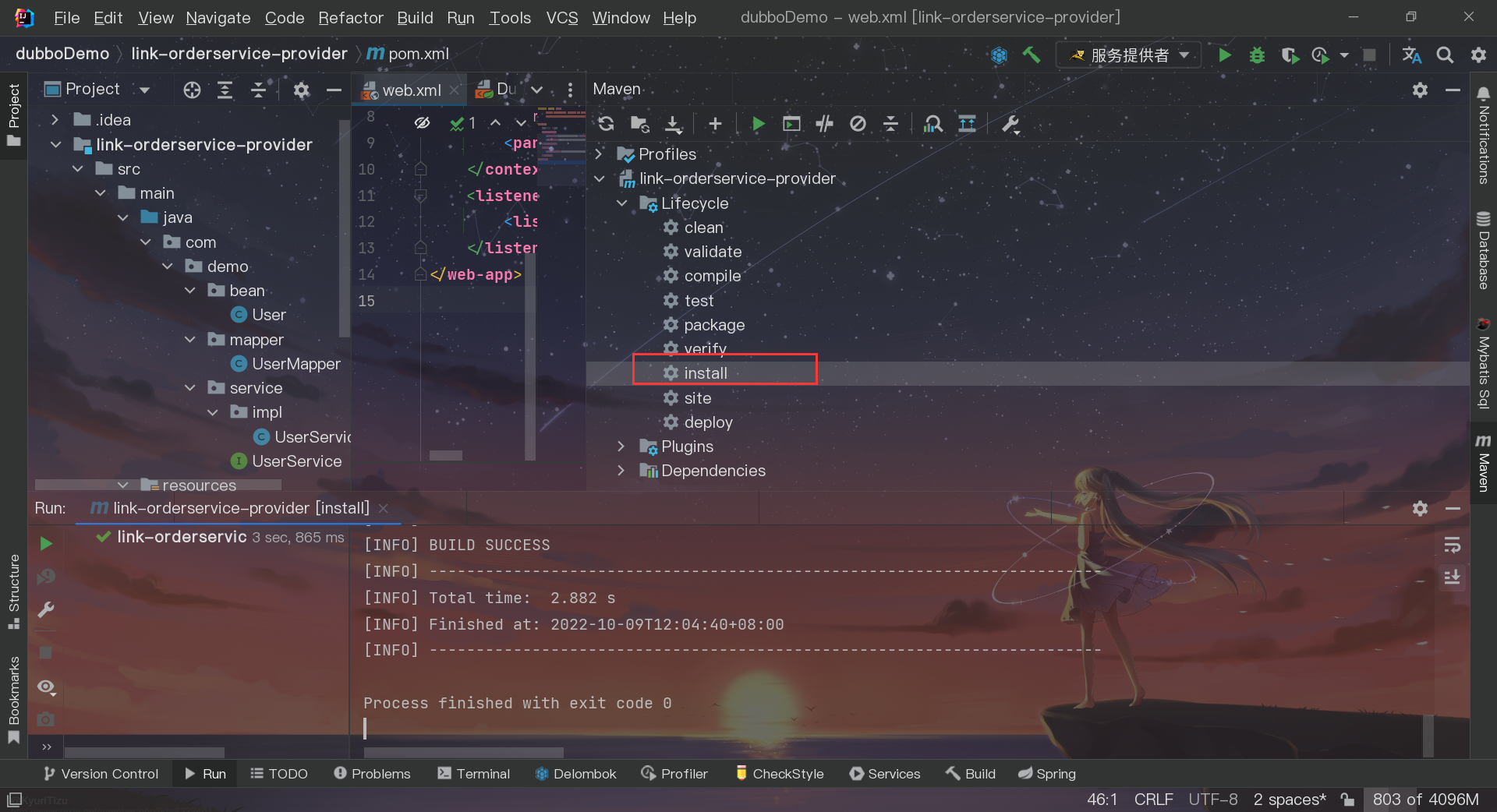1497x812 pixels.
Task: Toggle Database side panel
Action: point(1483,250)
